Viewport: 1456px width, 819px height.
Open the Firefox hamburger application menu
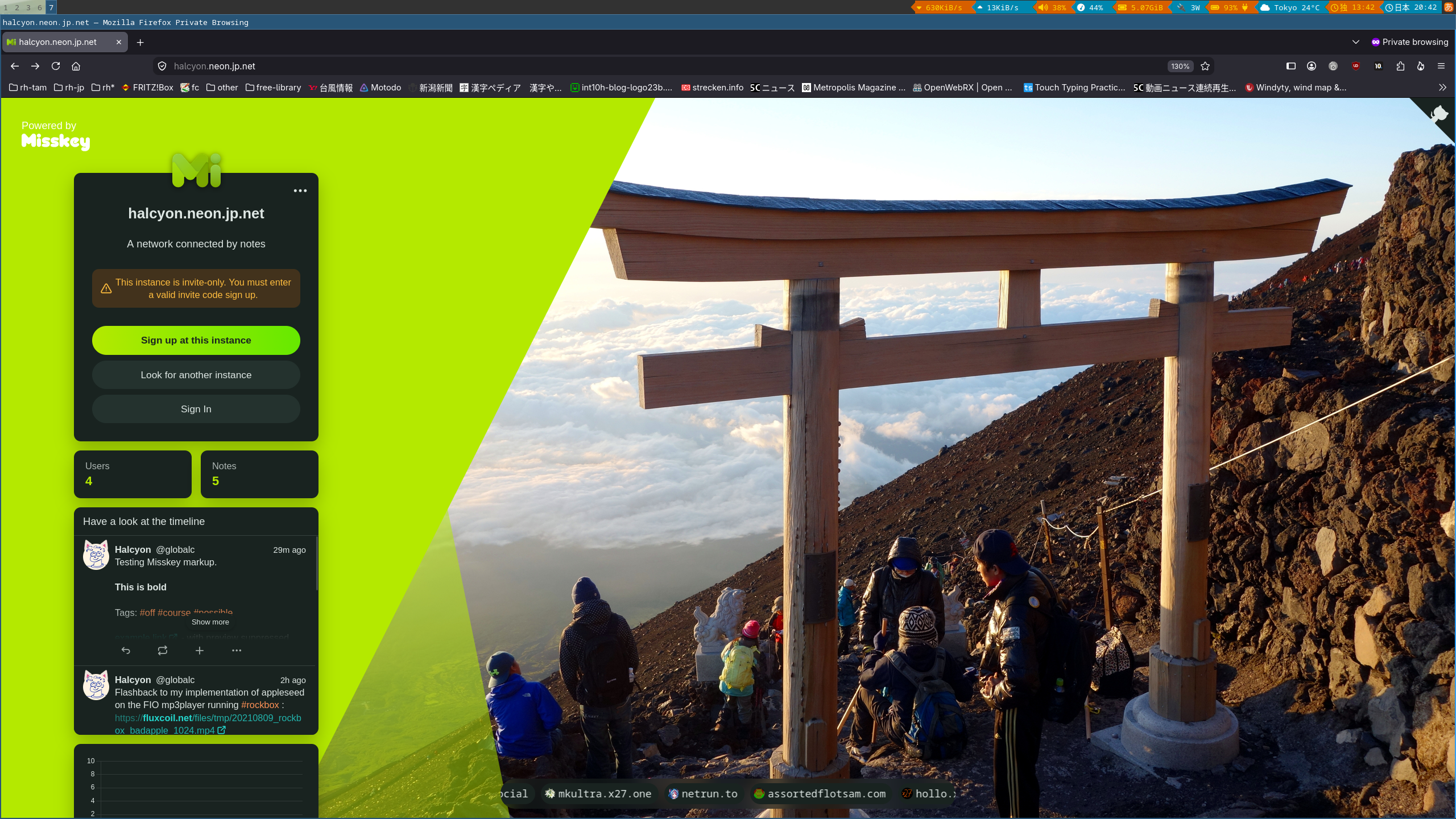click(x=1441, y=66)
